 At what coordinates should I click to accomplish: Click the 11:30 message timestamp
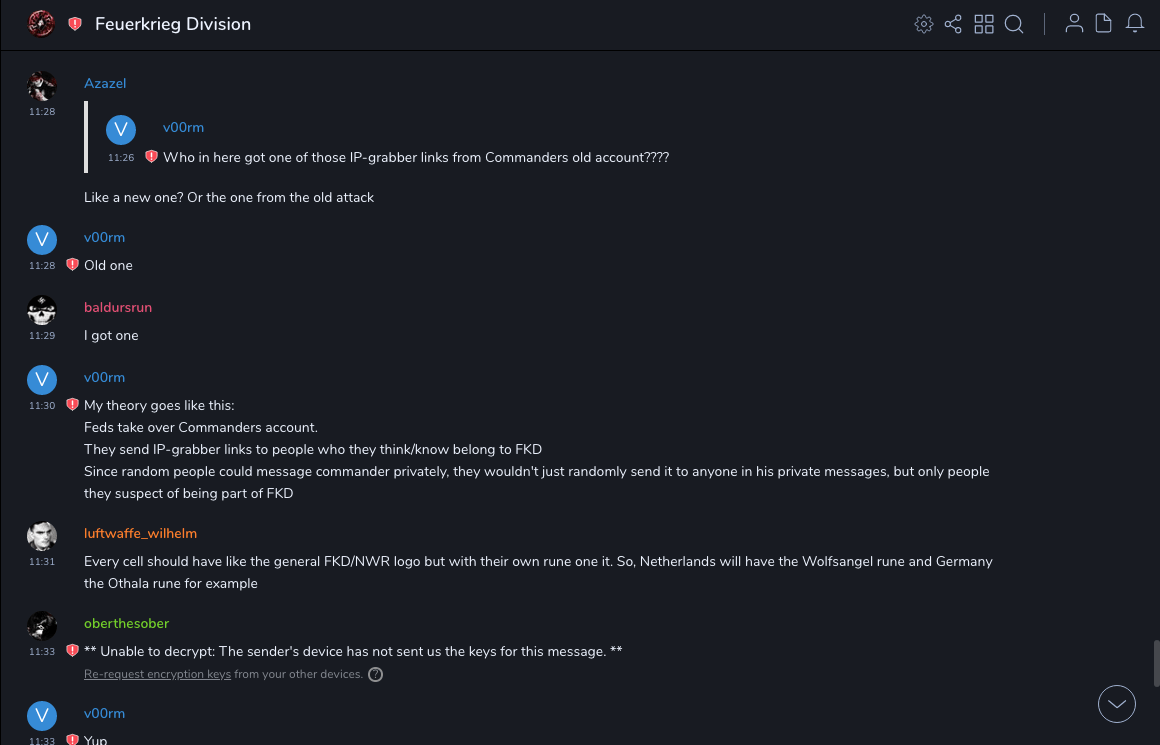coord(42,406)
